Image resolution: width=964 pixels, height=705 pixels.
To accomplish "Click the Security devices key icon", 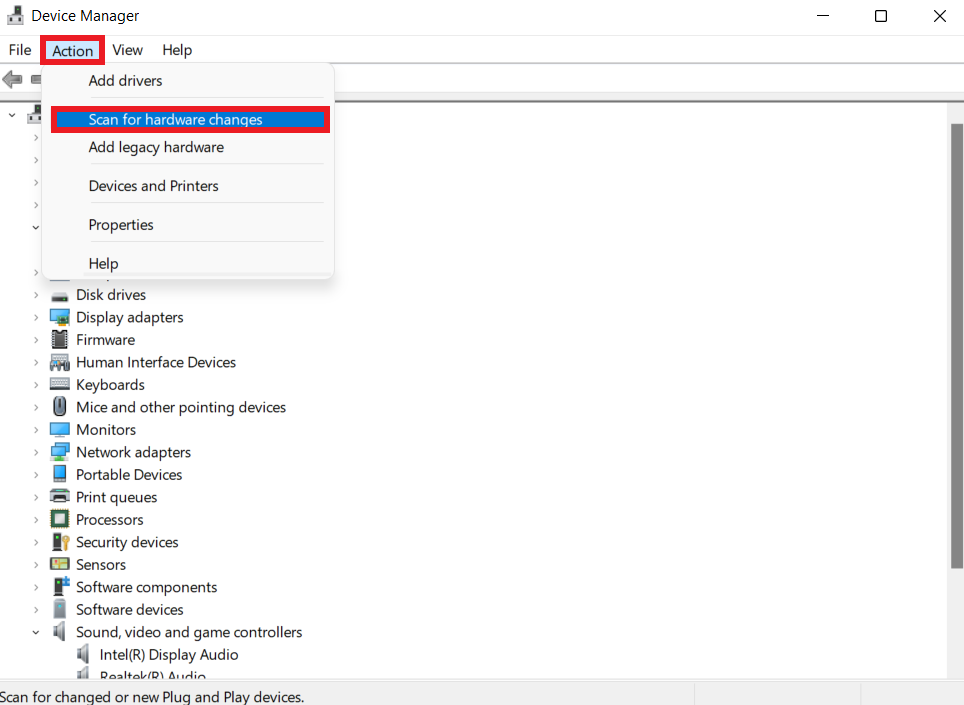I will click(x=60, y=542).
